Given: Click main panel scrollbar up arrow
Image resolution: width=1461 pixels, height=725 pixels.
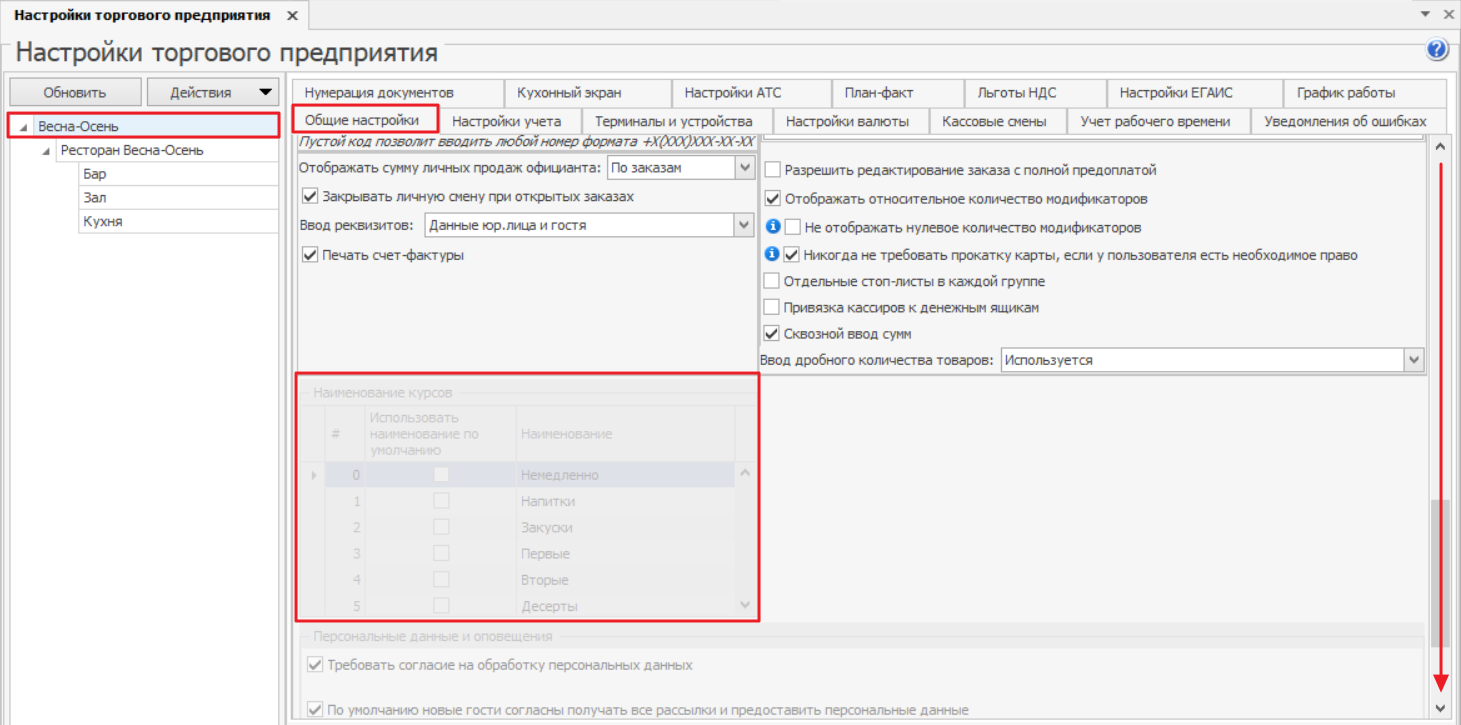Looking at the screenshot, I should 1441,147.
